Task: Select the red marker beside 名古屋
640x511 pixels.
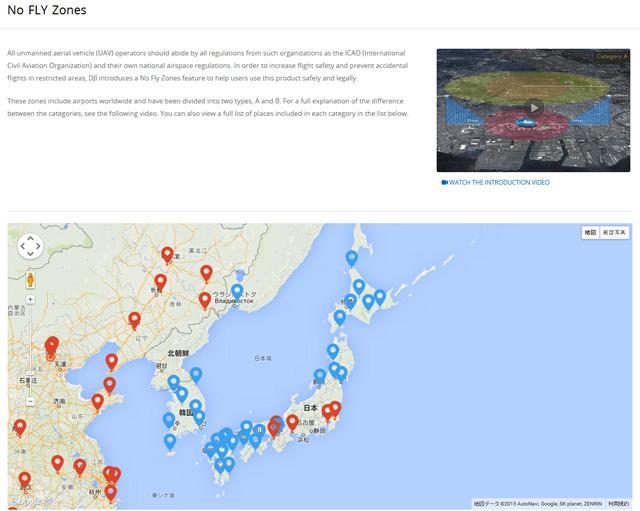Action: 292,423
